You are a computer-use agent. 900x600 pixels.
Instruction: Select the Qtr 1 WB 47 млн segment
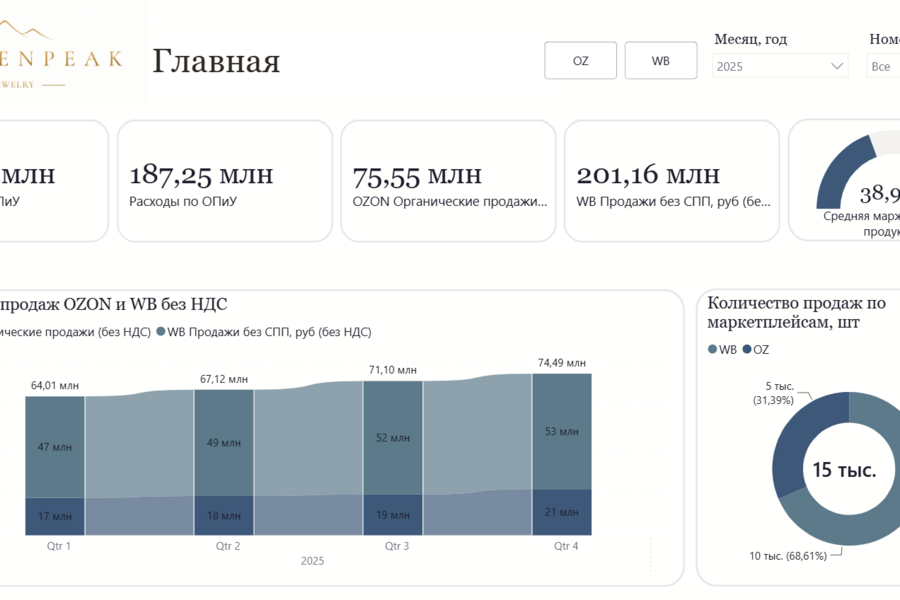[x=55, y=447]
